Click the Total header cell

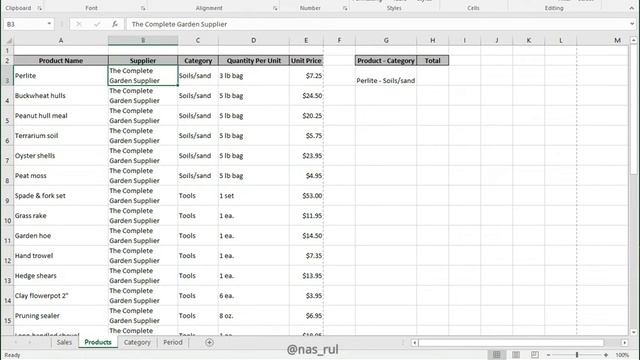tap(433, 60)
